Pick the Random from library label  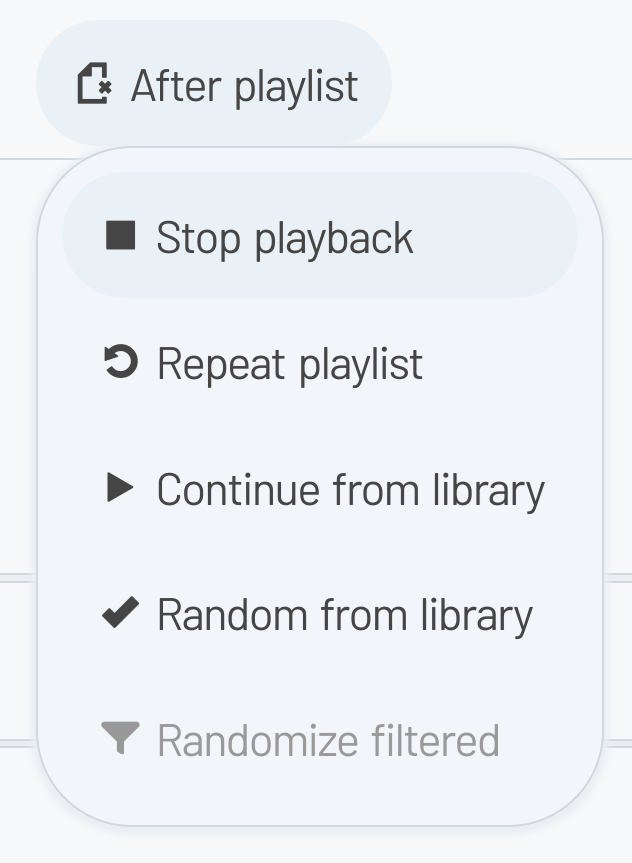[345, 615]
